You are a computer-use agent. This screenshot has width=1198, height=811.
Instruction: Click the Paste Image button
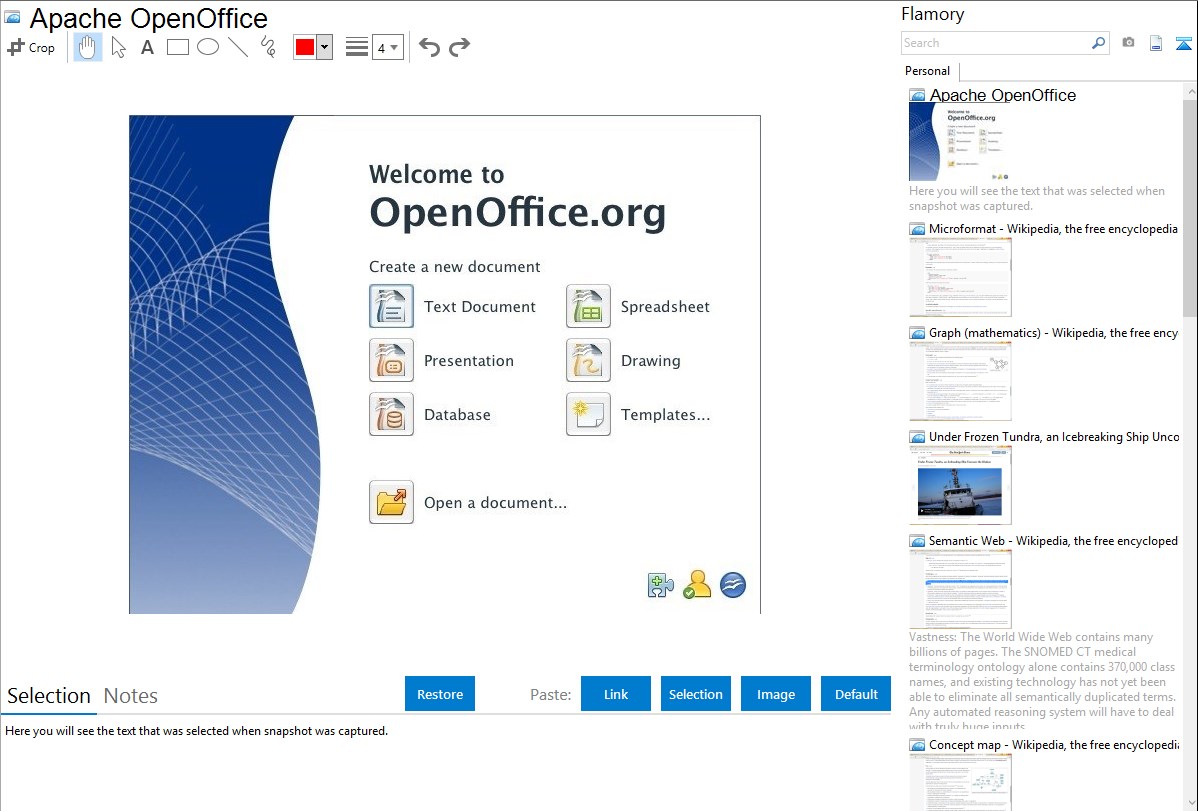click(x=775, y=694)
